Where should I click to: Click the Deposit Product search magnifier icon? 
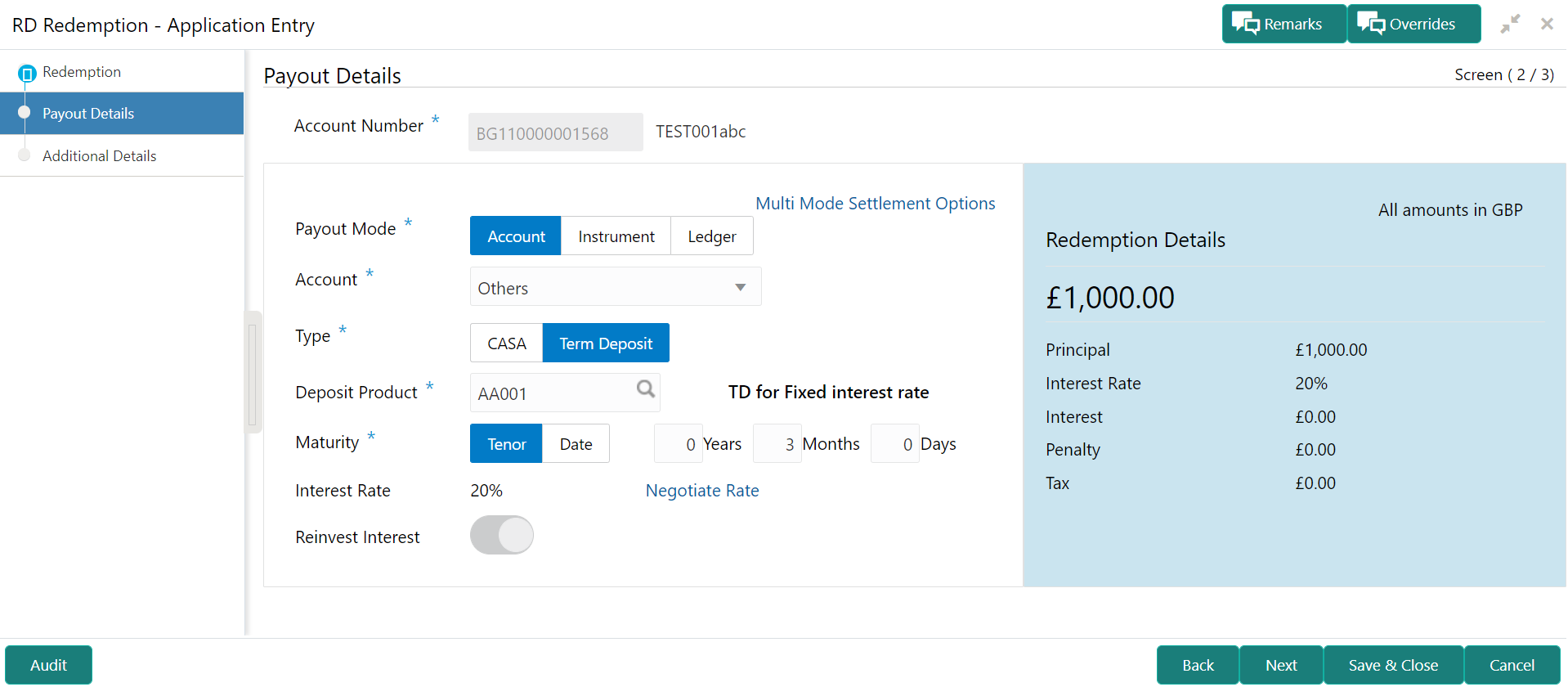coord(646,389)
